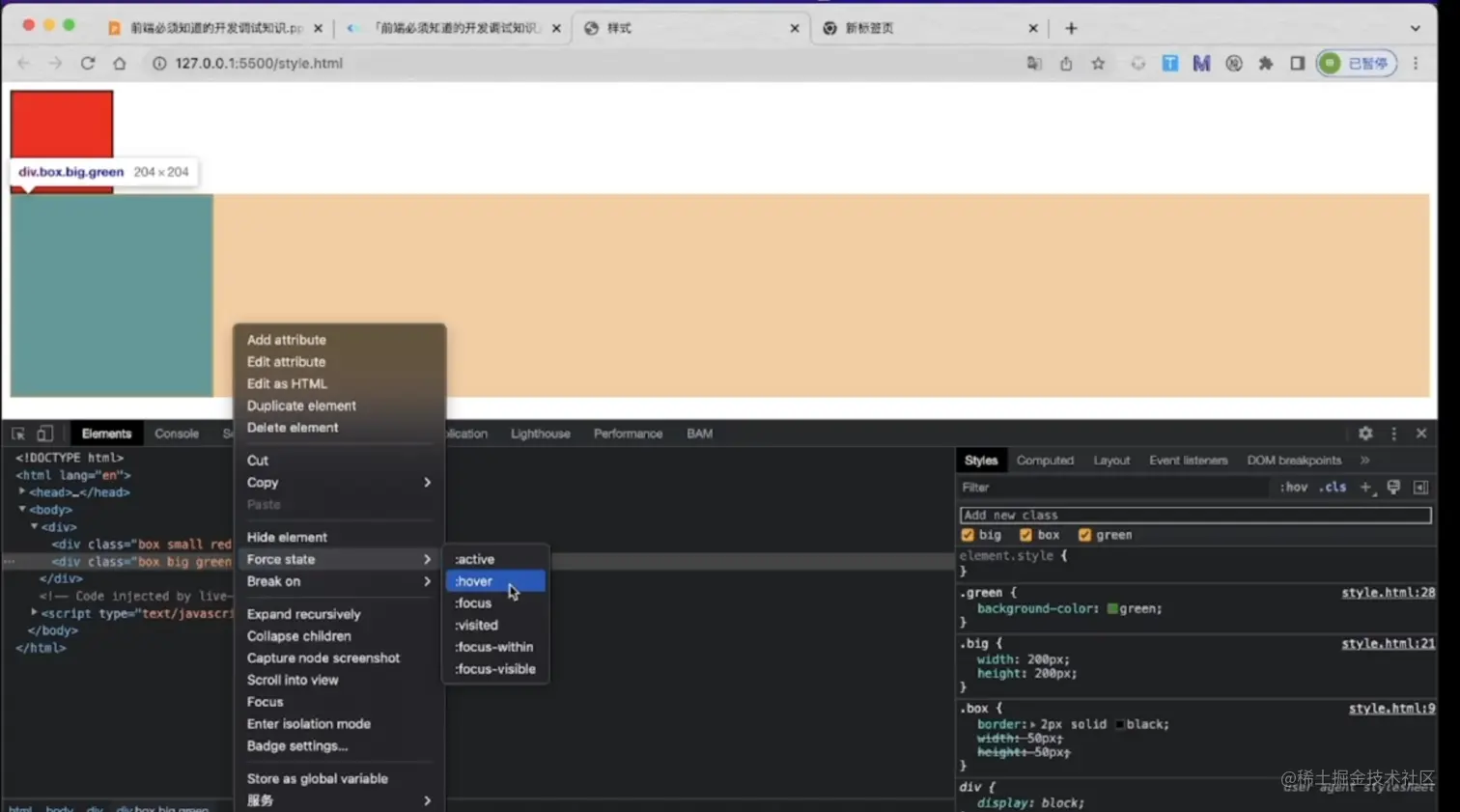Collapse the div element triangle
This screenshot has width=1460, height=812.
[x=34, y=526]
